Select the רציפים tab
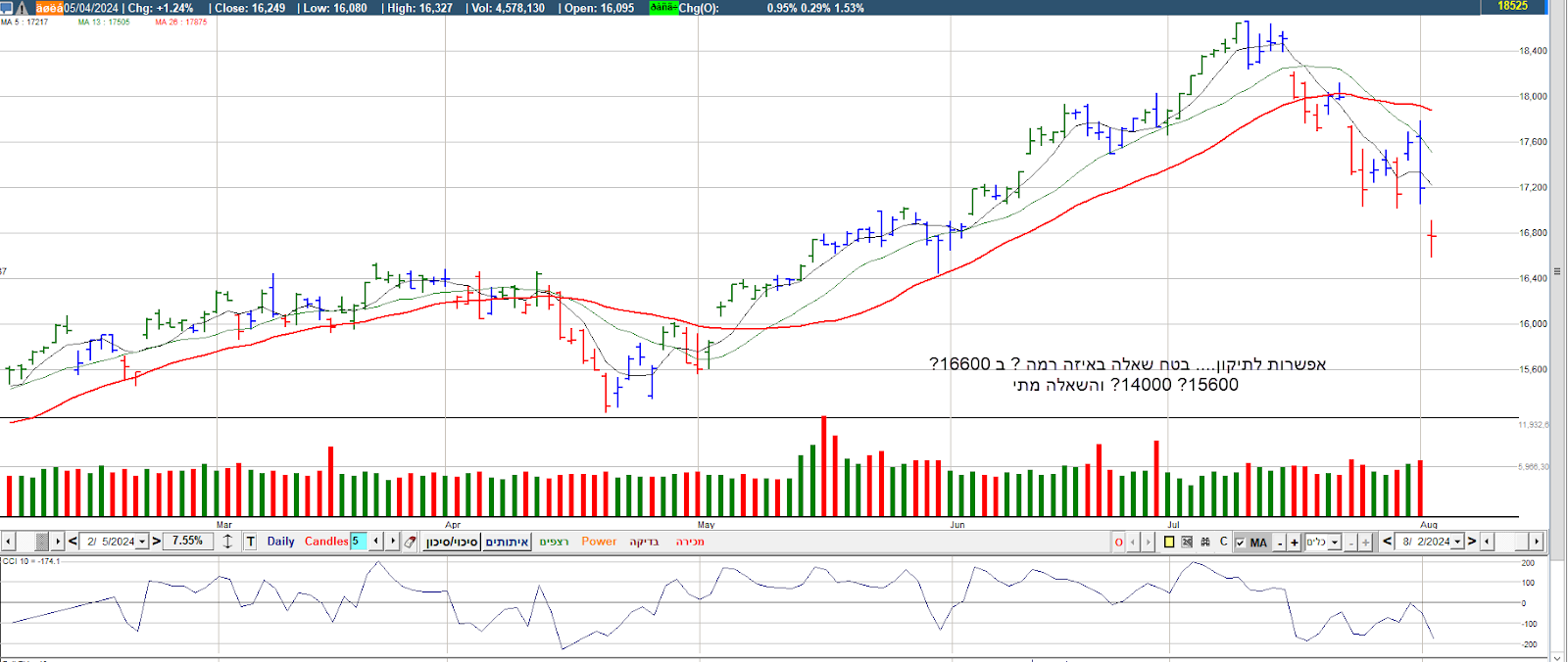Screen dimensions: 1568x662 [554, 542]
